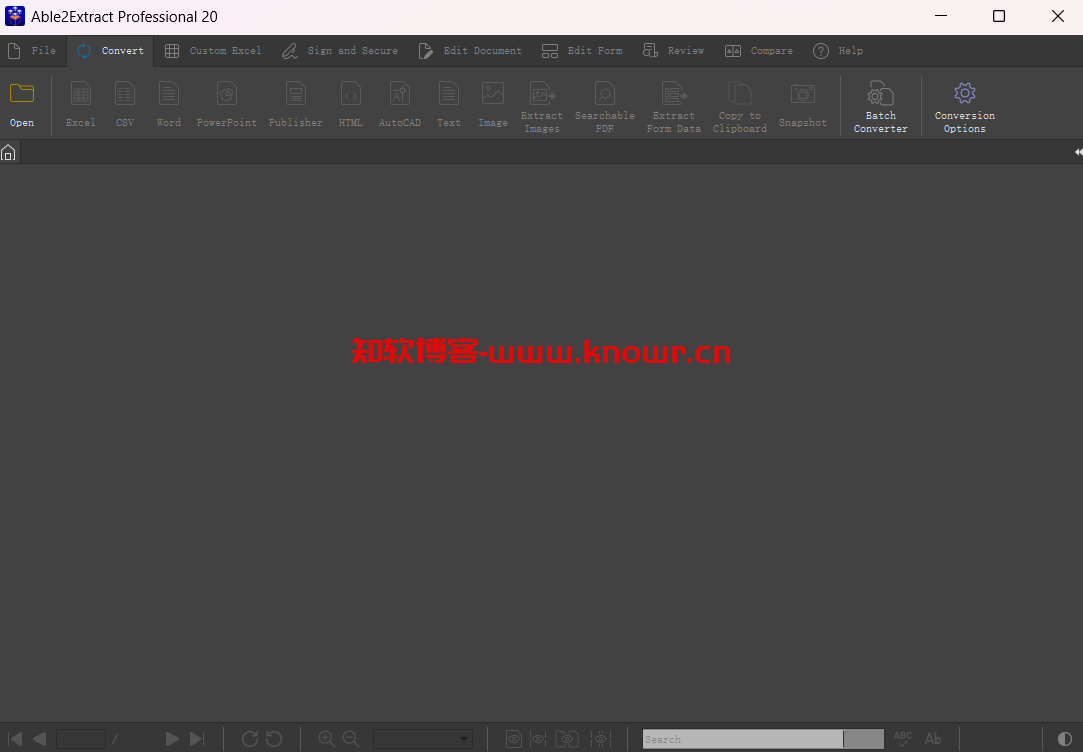Jump to the first page

(15, 739)
